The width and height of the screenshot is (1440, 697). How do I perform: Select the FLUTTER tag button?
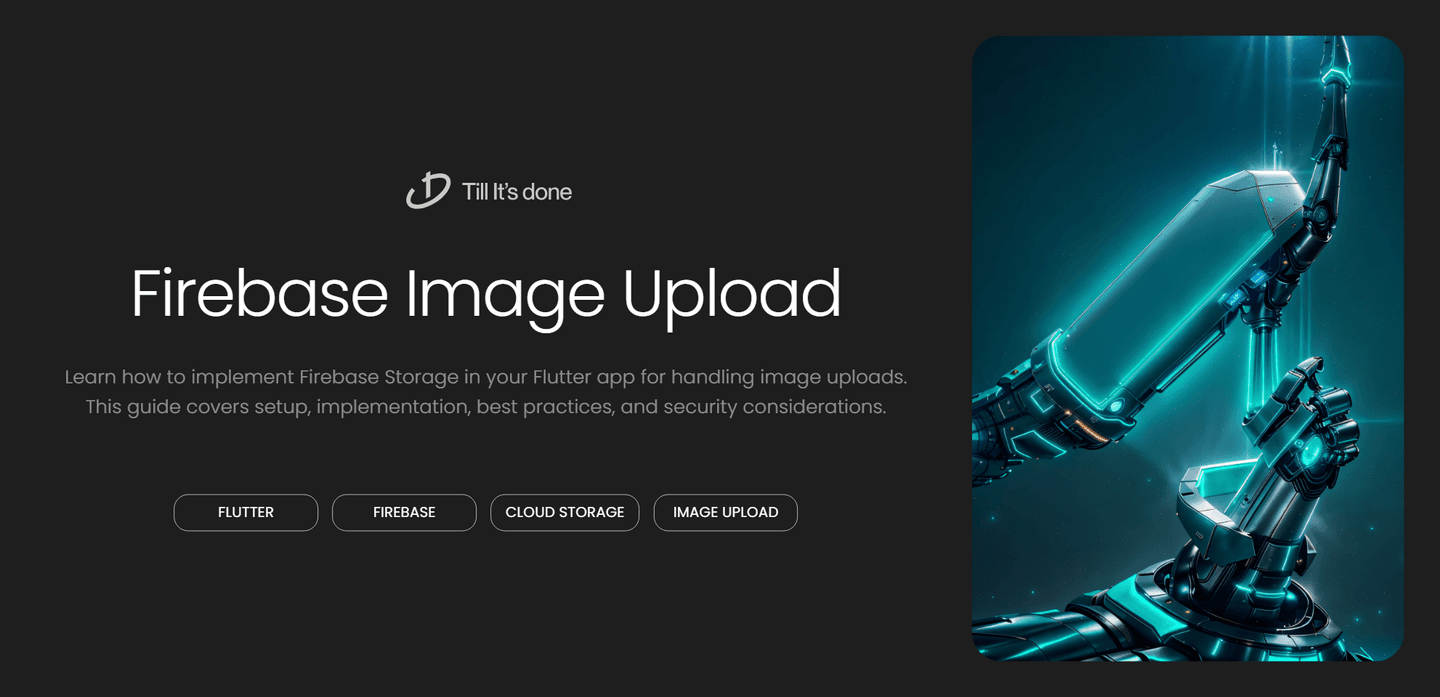click(x=246, y=512)
